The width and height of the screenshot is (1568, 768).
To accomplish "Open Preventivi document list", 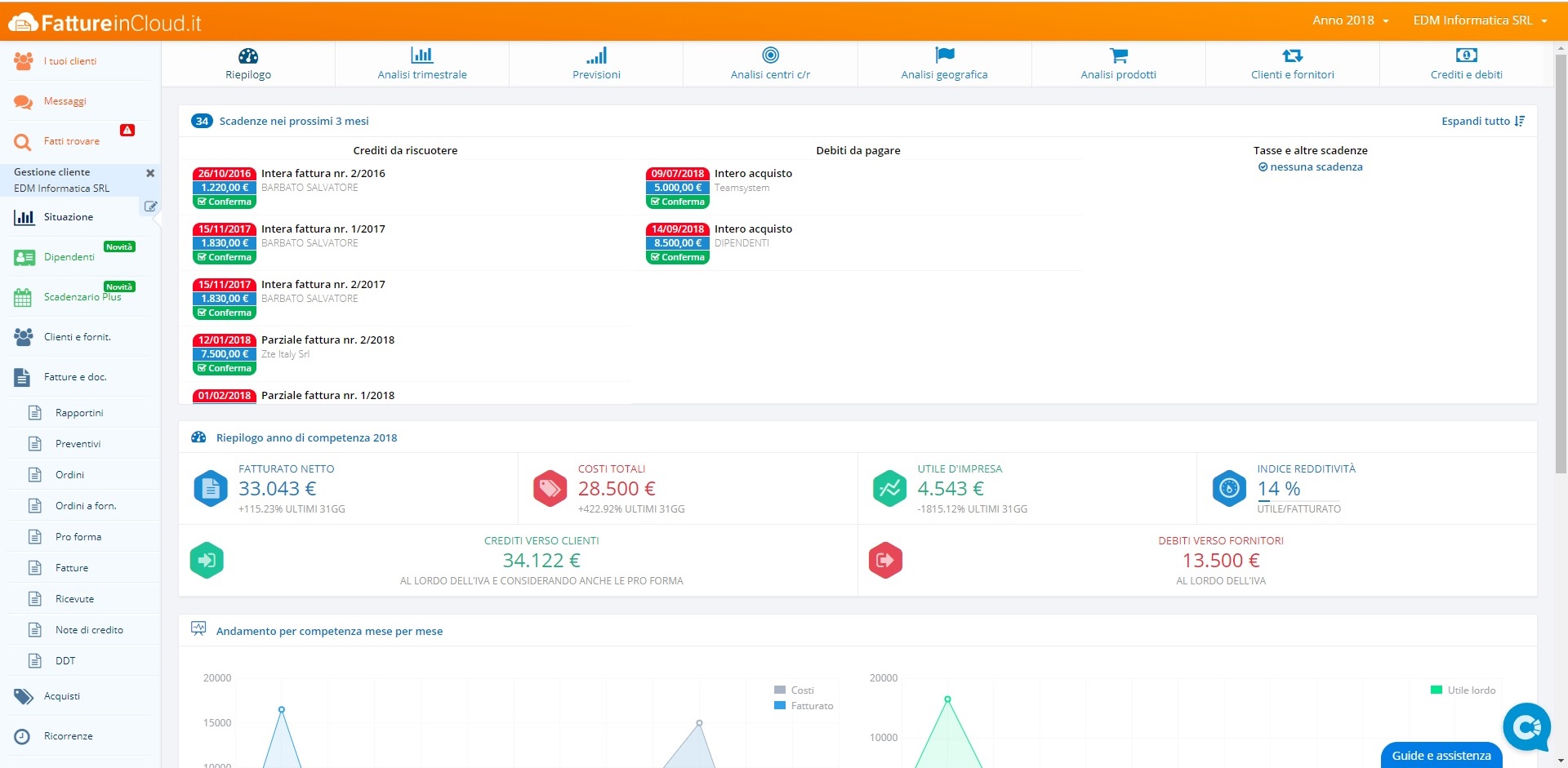I will pos(78,444).
